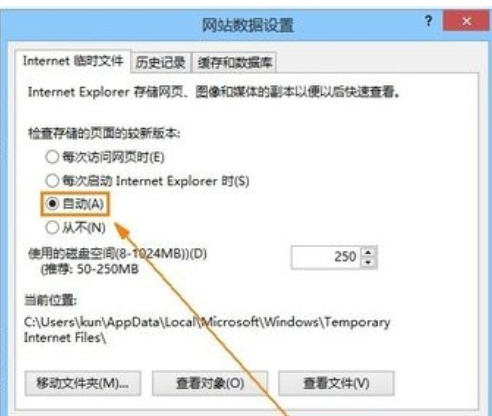Click the disk space field showing 250
Screen dimensions: 492x416
point(326,257)
